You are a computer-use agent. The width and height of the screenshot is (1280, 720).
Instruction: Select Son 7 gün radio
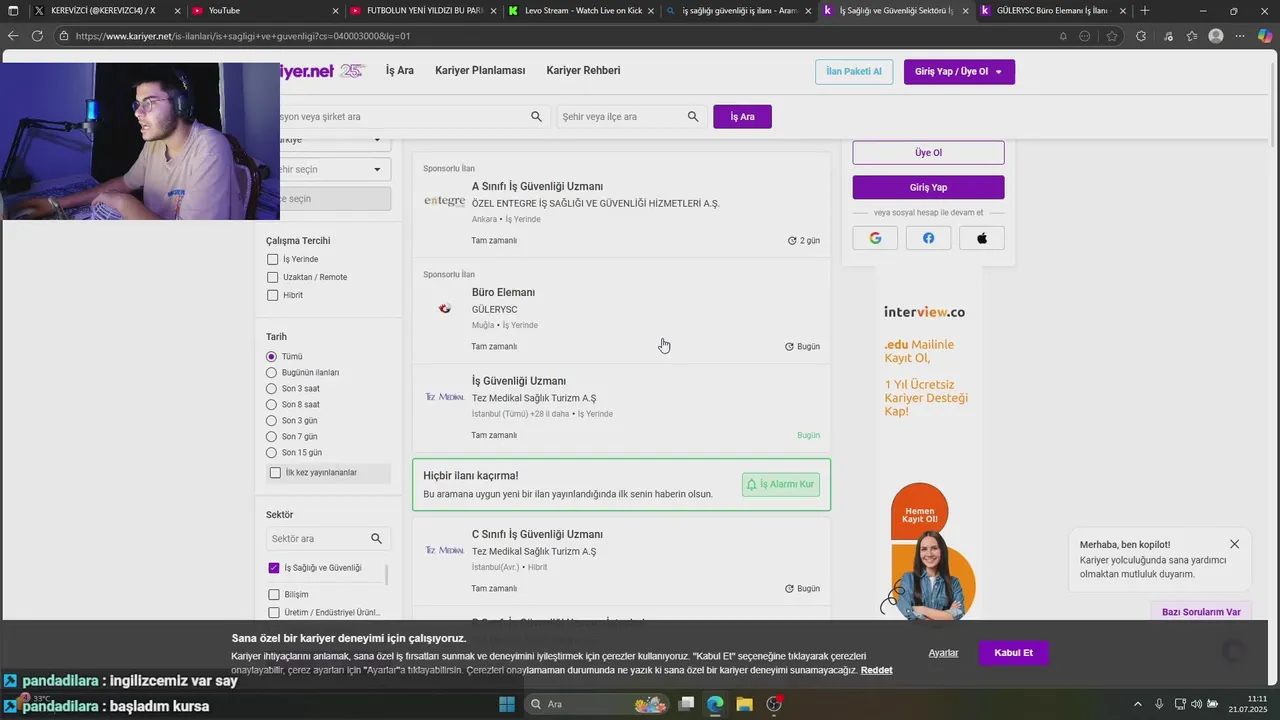[271, 437]
